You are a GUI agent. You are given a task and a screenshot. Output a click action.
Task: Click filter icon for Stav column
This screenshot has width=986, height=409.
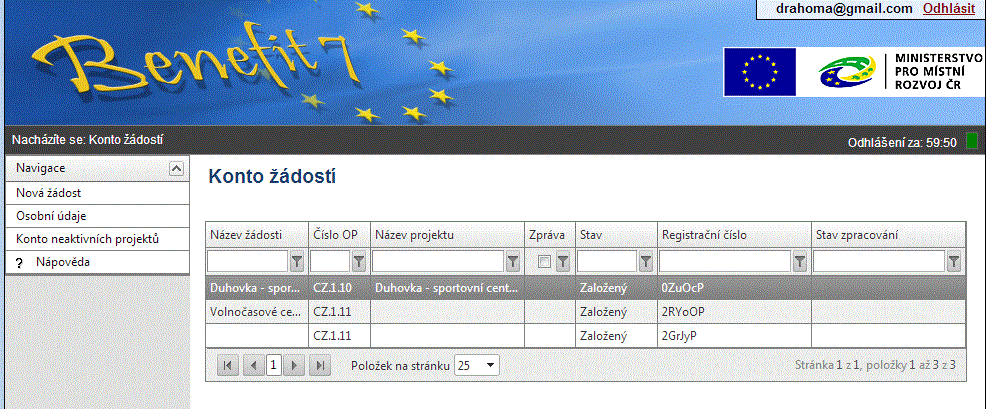tap(646, 262)
